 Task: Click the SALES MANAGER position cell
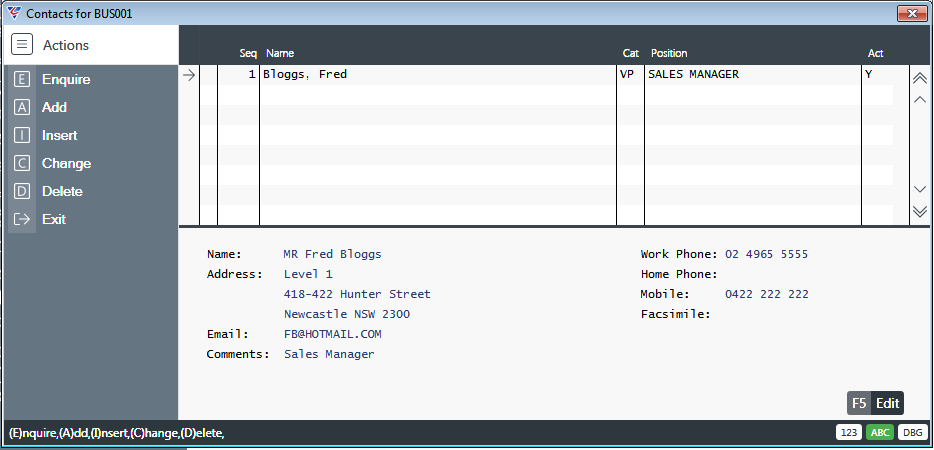753,75
